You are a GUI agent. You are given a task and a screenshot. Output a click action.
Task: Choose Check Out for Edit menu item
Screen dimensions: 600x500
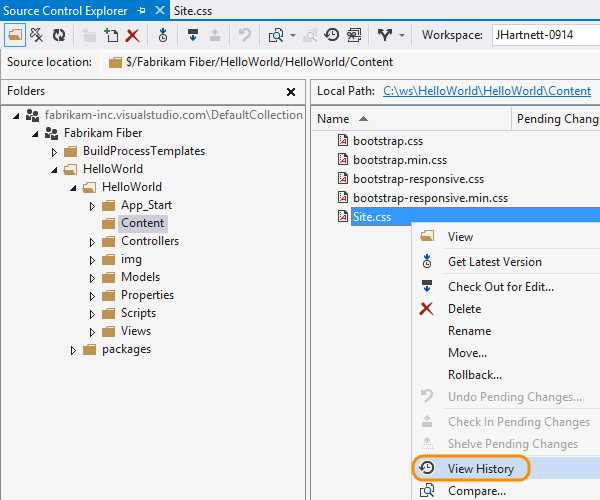tap(501, 287)
